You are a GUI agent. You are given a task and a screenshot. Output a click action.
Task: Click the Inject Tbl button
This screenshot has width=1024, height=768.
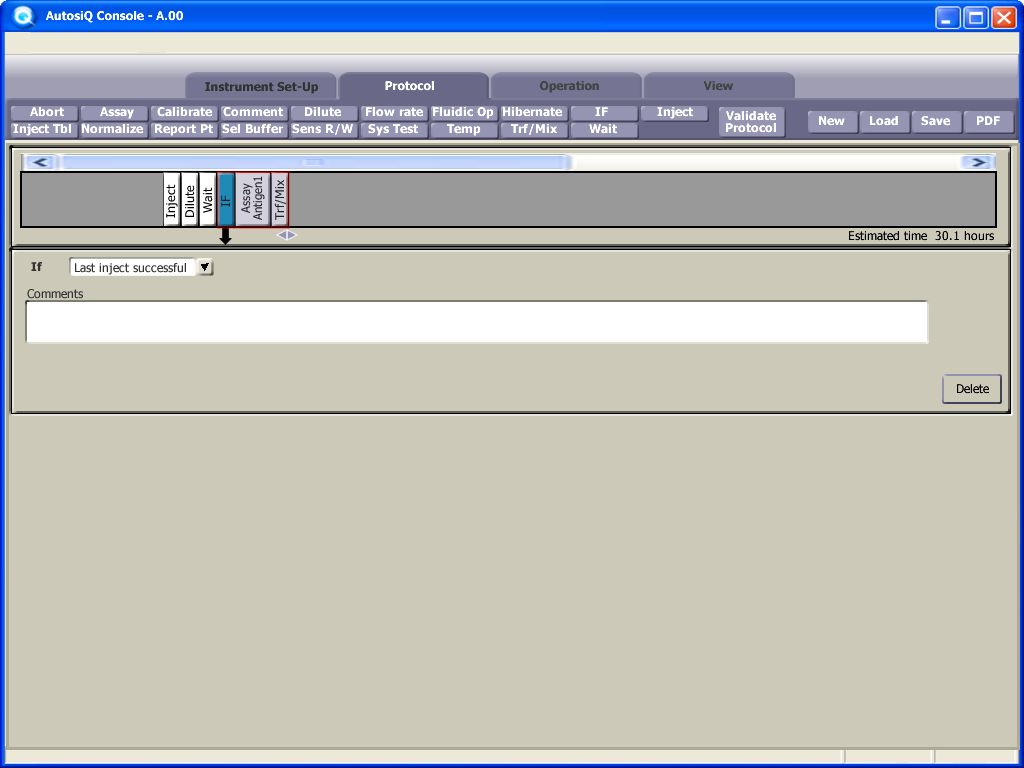pos(44,129)
